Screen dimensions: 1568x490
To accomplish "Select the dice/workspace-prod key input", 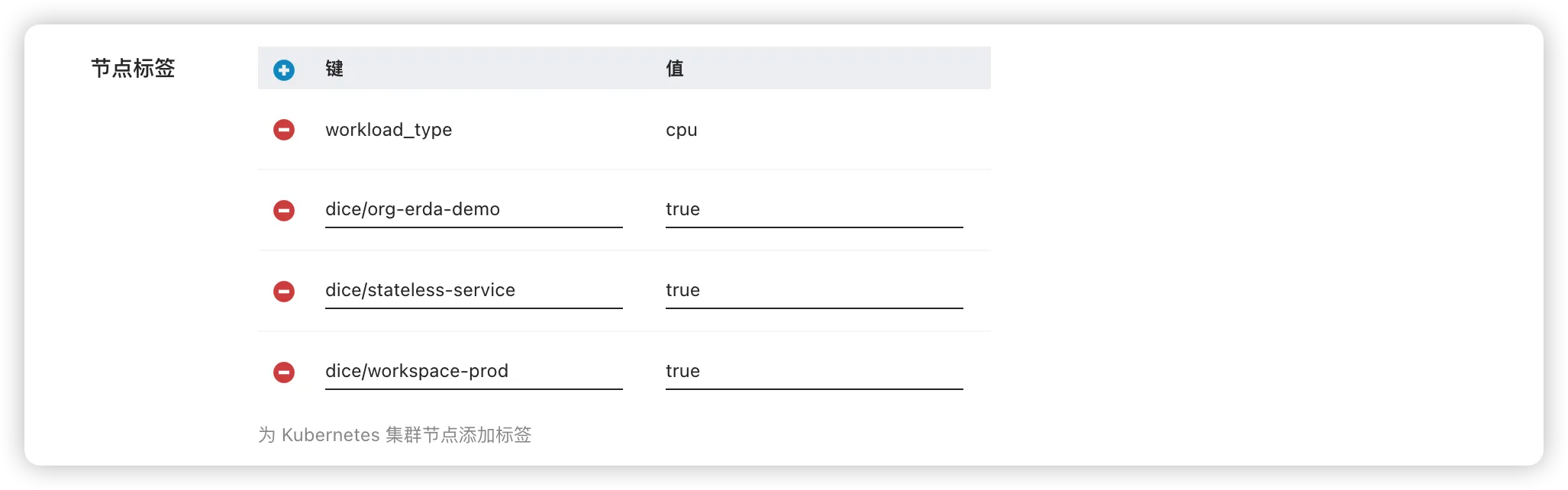I will tap(473, 372).
